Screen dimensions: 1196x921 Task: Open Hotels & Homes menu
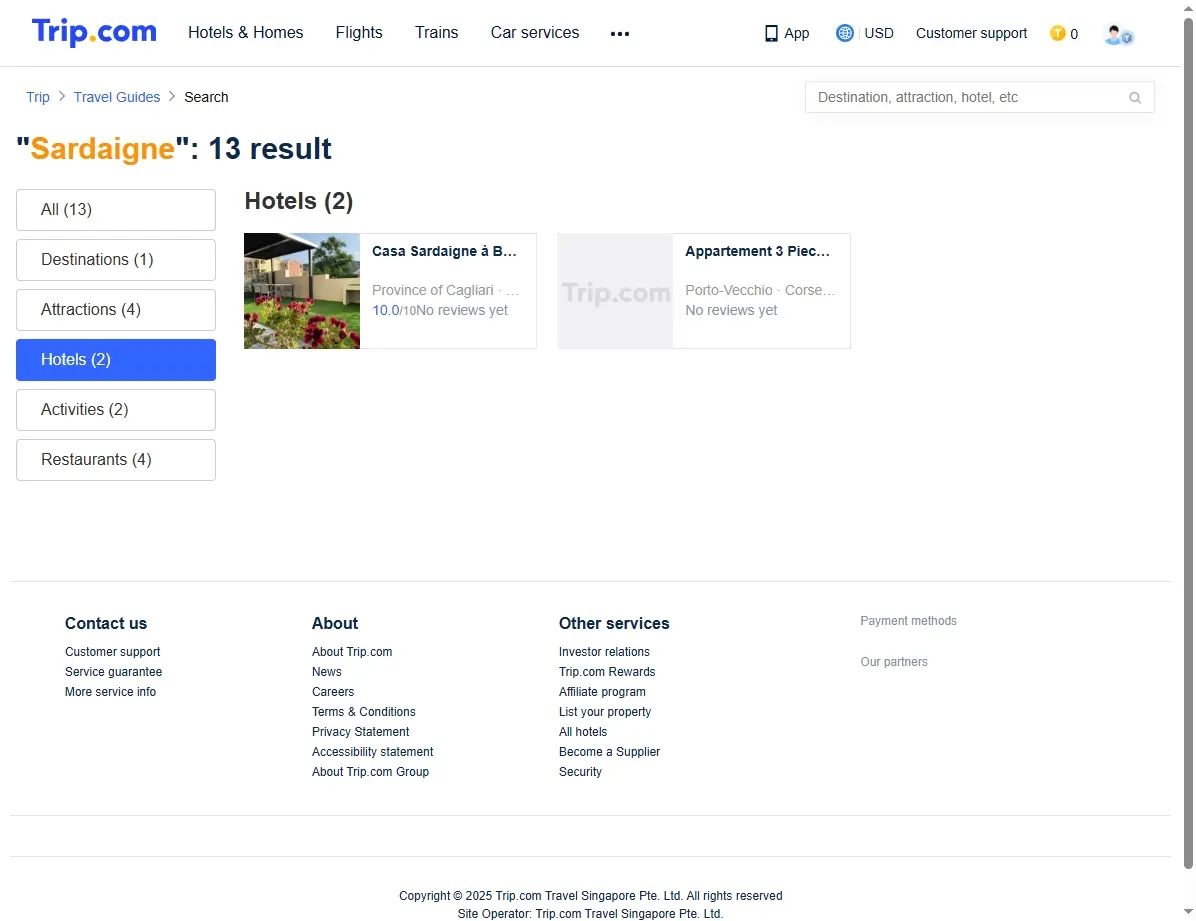point(246,33)
